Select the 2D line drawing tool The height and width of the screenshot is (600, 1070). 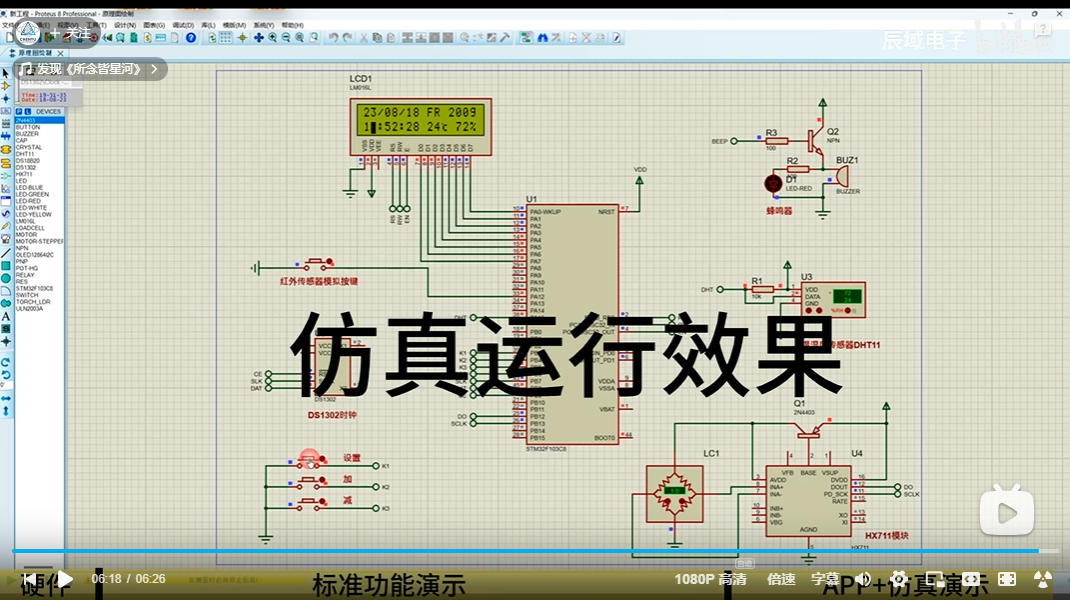click(5, 253)
